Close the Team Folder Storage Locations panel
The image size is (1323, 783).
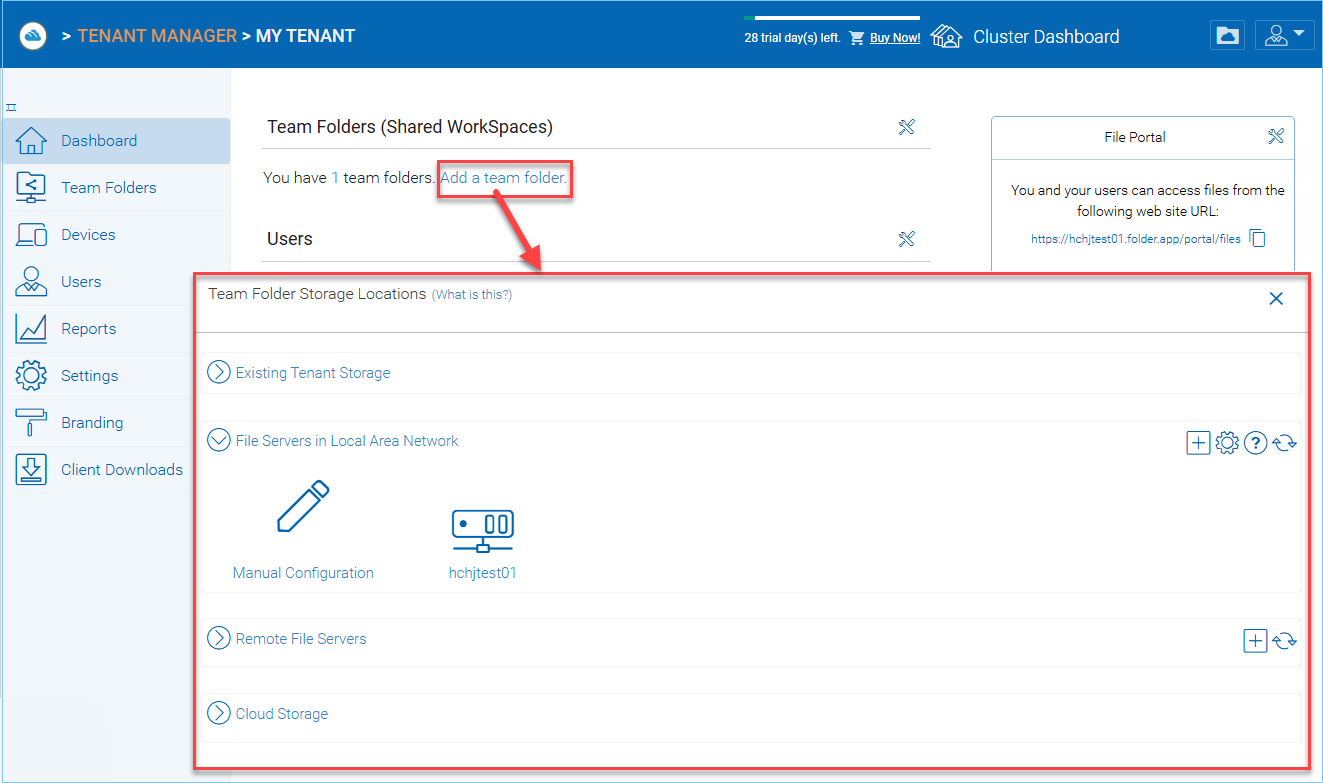[x=1276, y=298]
